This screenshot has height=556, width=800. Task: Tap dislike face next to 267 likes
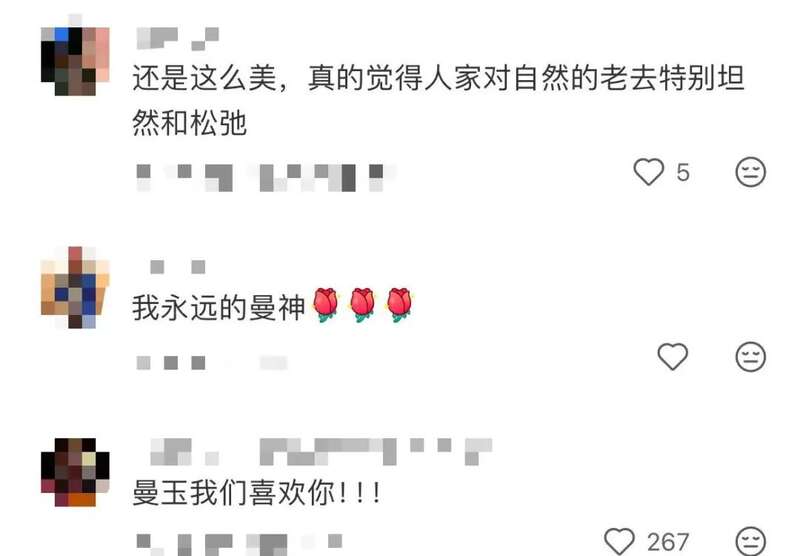tap(751, 541)
